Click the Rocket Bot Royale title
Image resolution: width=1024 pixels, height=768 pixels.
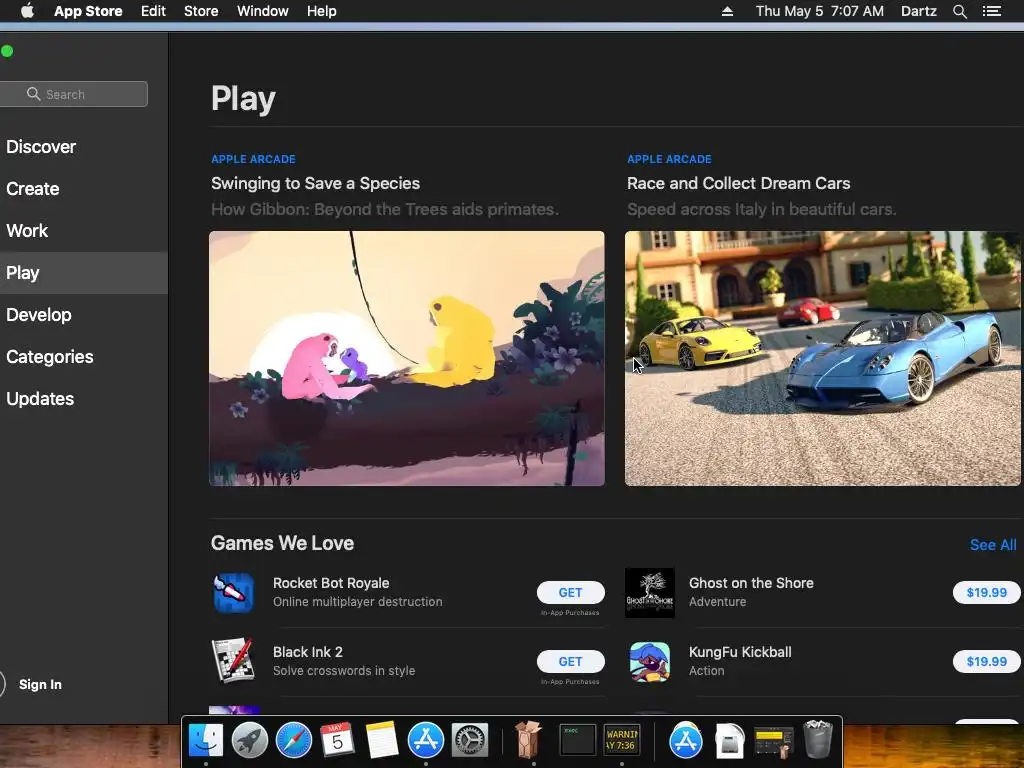[x=331, y=583]
